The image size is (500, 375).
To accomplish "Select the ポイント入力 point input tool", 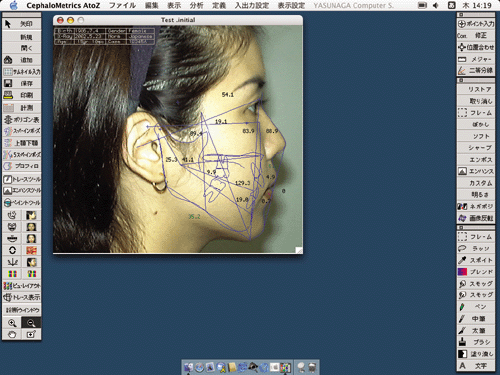I will pyautogui.click(x=476, y=24).
